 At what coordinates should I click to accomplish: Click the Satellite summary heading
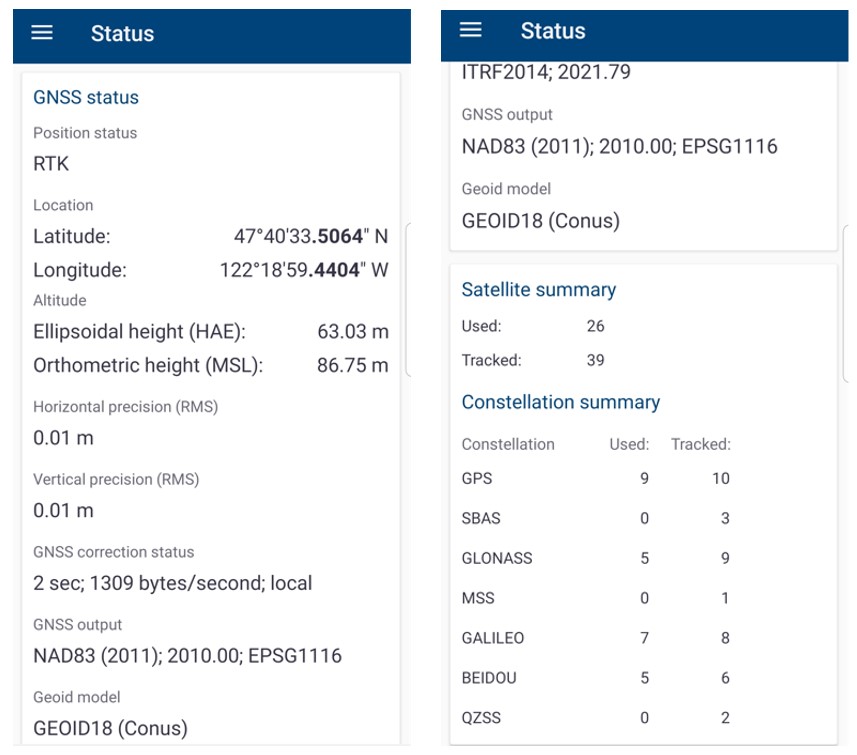point(538,290)
